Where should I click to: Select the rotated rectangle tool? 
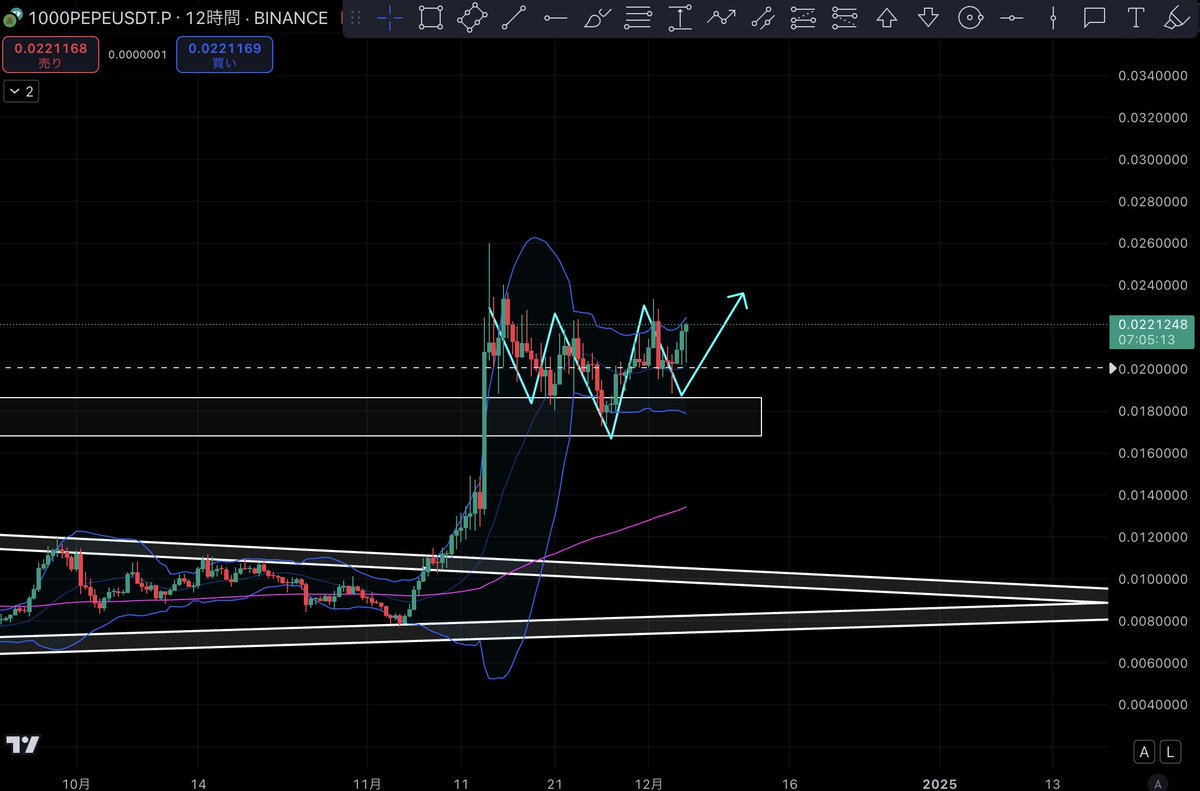[472, 18]
